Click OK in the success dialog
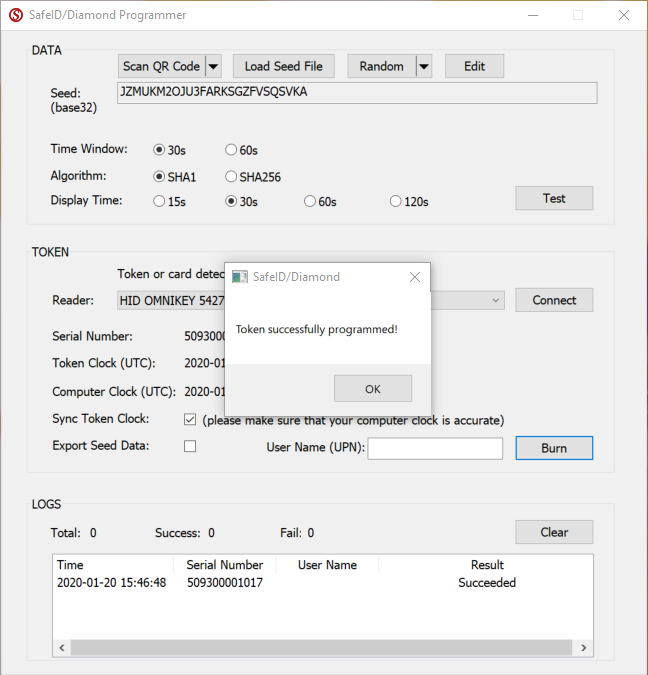Viewport: 648px width, 675px height. tap(372, 388)
